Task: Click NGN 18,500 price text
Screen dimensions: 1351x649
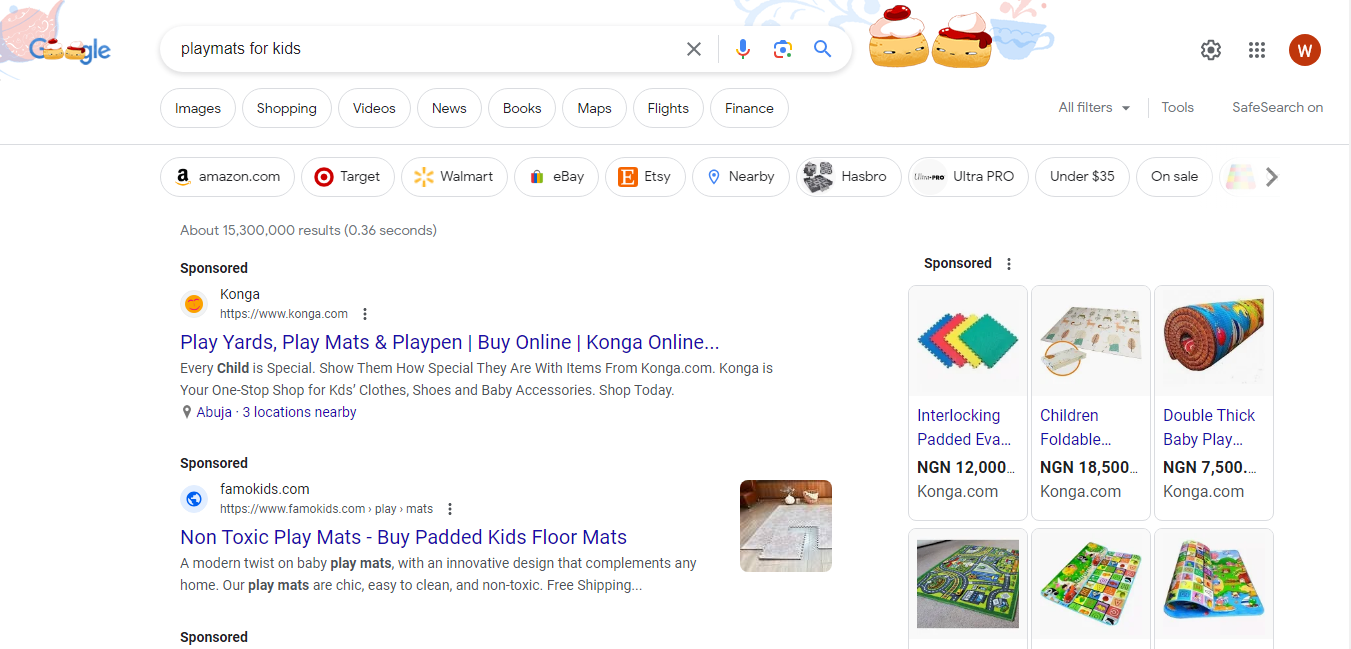Action: click(x=1089, y=467)
